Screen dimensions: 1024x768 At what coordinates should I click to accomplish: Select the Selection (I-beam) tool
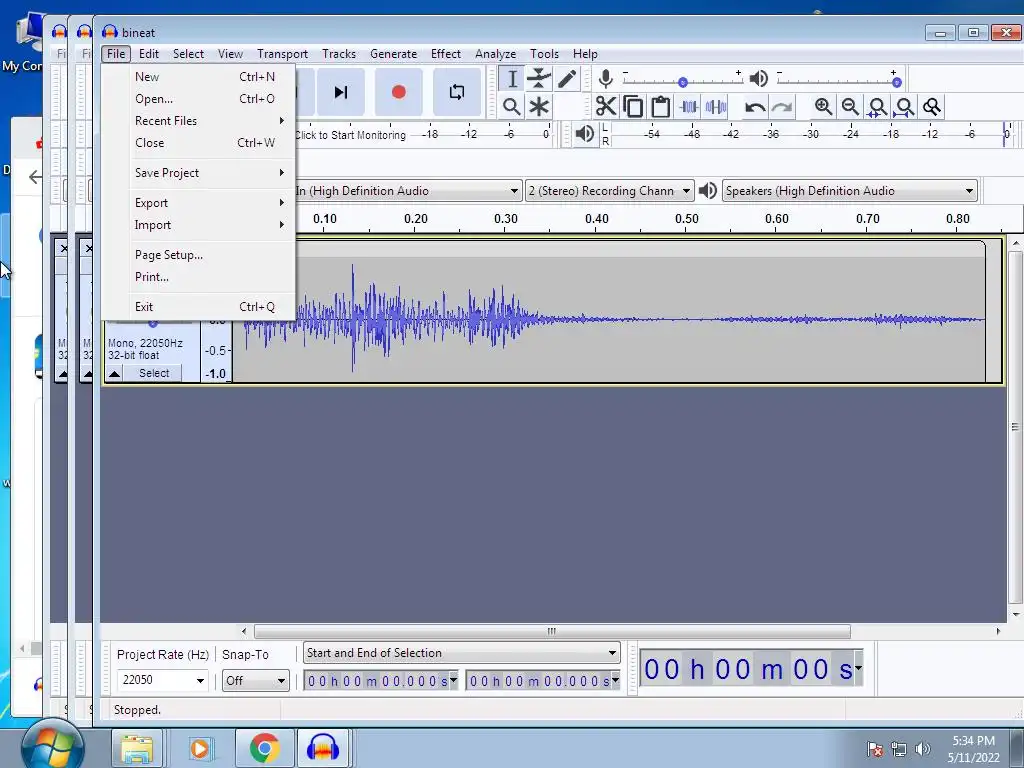click(512, 79)
